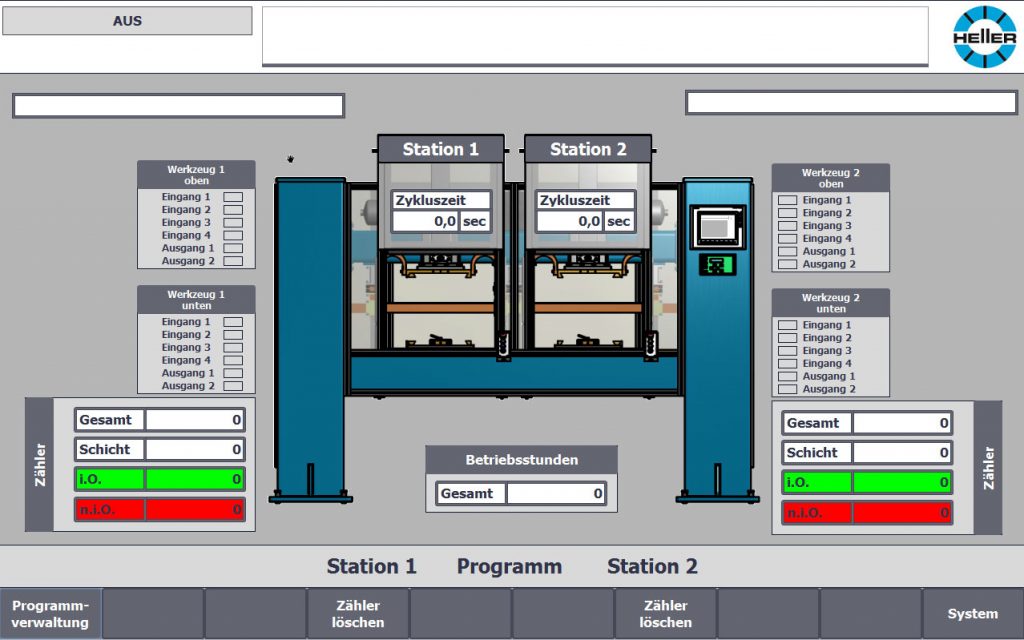Select the Station 1 header on machine
Viewport: 1024px width, 640px height.
(440, 149)
